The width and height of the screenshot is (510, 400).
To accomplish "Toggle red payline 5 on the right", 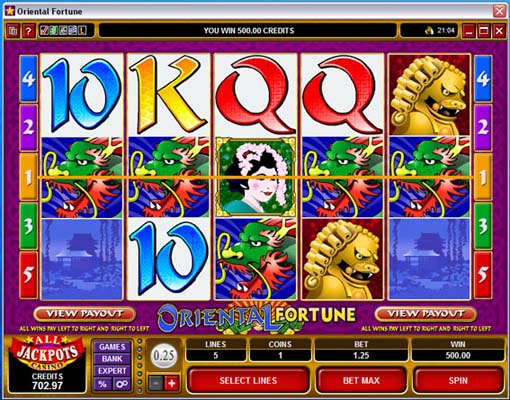I will (482, 275).
